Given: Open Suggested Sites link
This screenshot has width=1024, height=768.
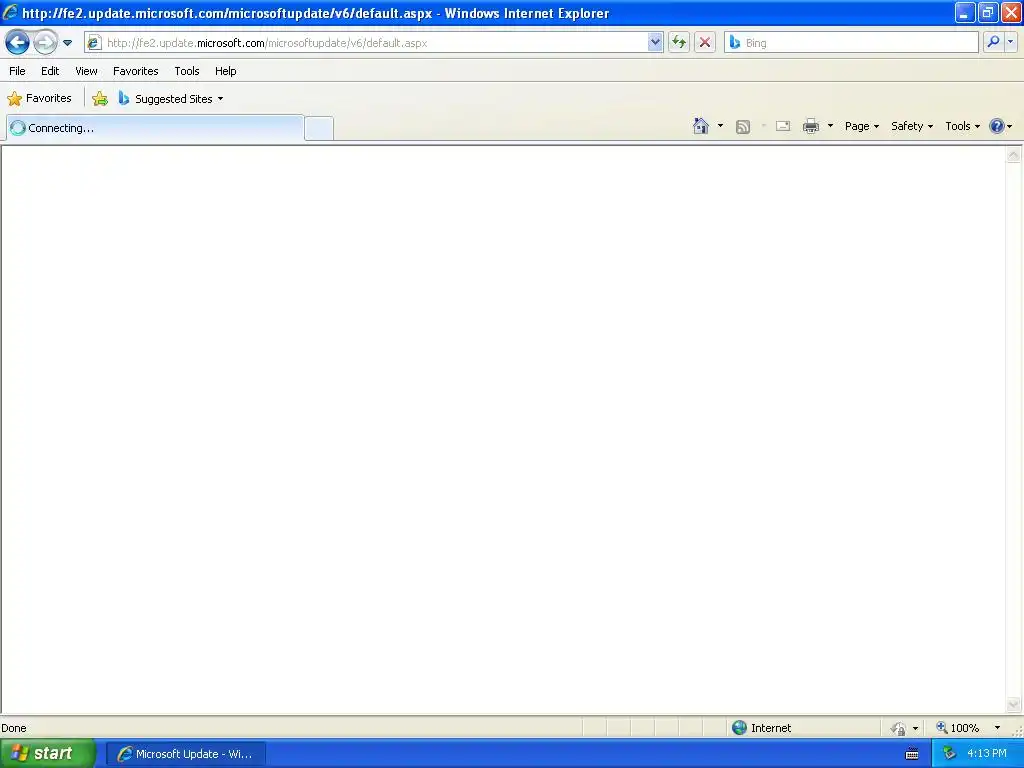Looking at the screenshot, I should pyautogui.click(x=170, y=99).
